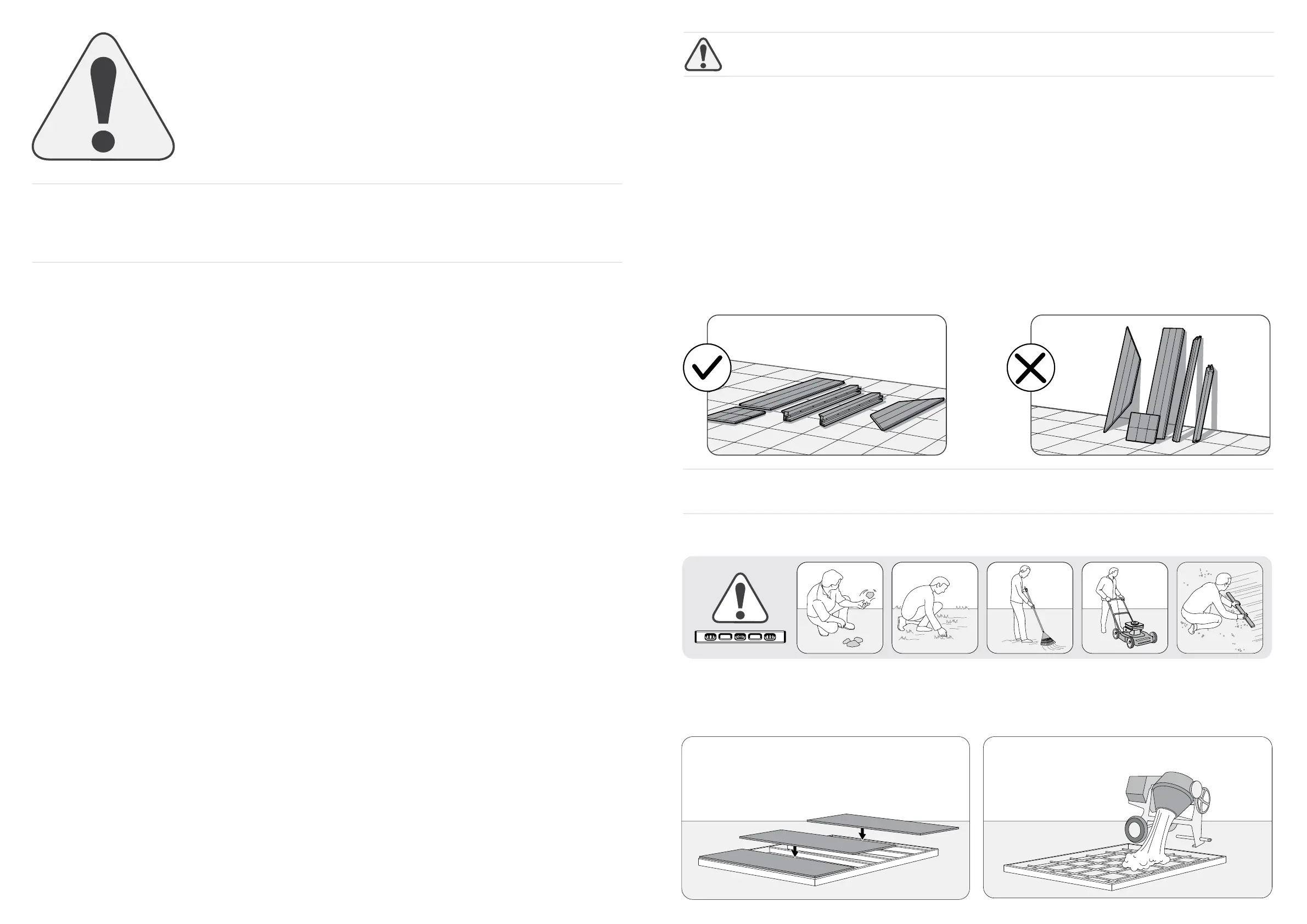This screenshot has width=1307, height=924.
Task: Select the man pulling weeds picture
Action: coord(935,607)
